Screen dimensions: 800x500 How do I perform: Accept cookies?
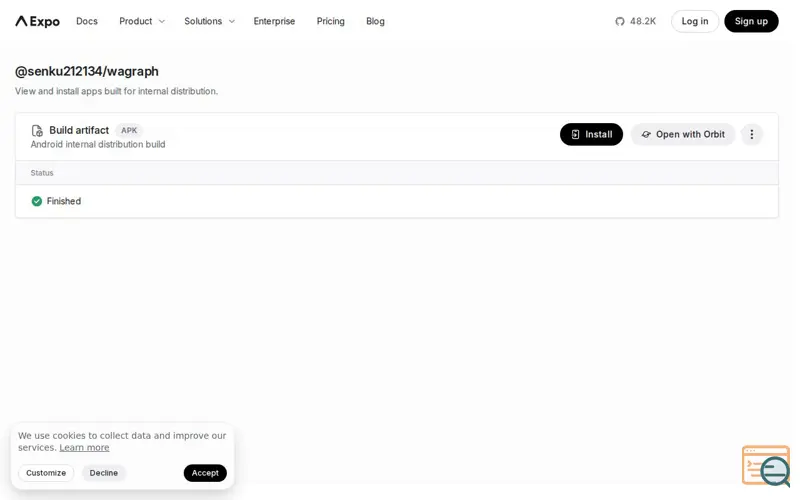205,473
